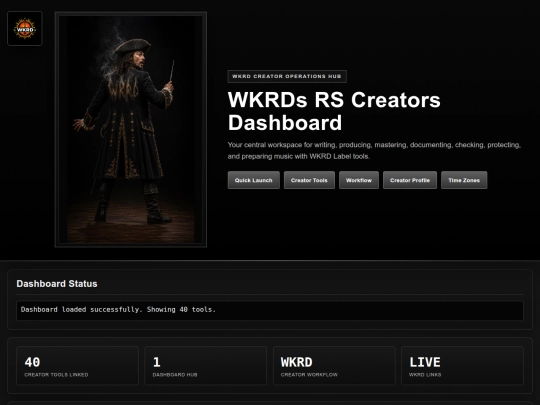Go to Time Zones section
The image size is (540, 405).
464,180
